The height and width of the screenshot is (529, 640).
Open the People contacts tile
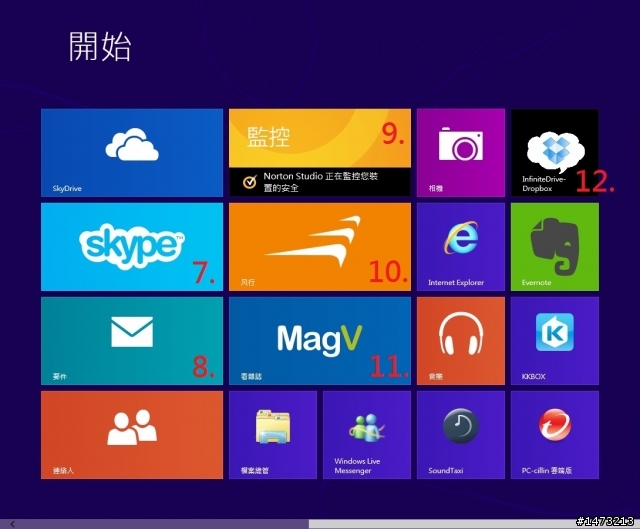tap(132, 435)
